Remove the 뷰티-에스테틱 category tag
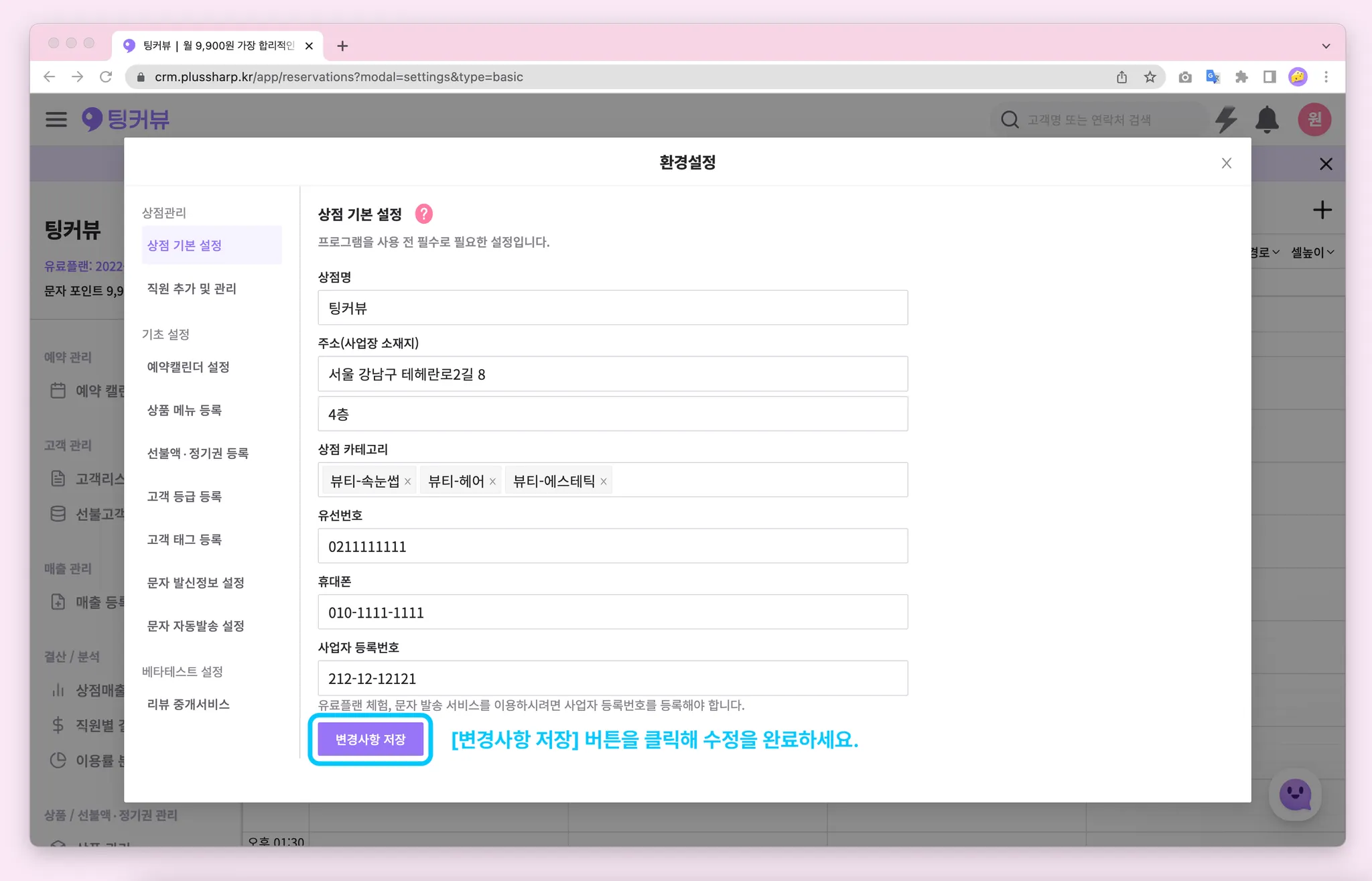Image resolution: width=1372 pixels, height=881 pixels. 604,482
